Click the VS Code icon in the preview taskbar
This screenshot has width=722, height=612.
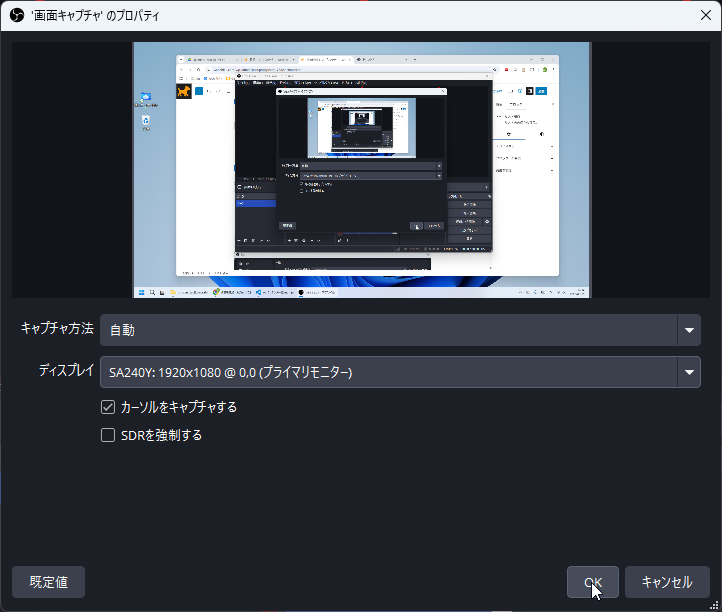(258, 293)
